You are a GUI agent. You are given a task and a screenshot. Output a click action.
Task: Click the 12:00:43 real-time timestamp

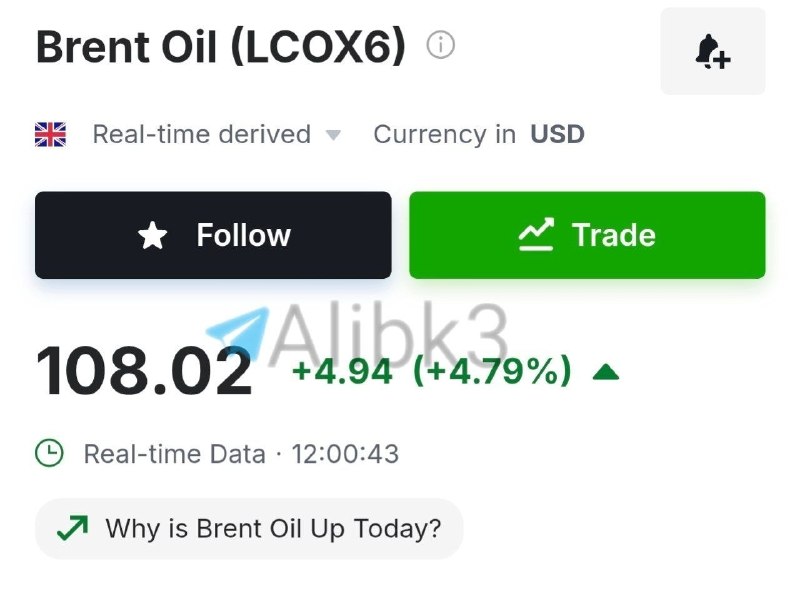pyautogui.click(x=345, y=454)
